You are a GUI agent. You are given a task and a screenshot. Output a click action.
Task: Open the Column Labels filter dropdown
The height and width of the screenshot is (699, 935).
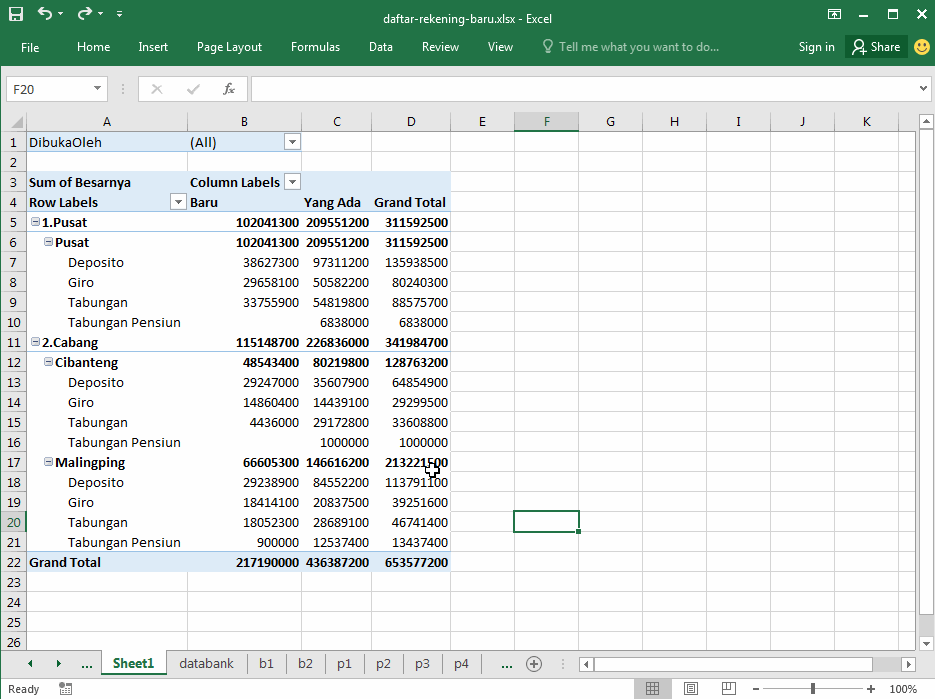291,181
